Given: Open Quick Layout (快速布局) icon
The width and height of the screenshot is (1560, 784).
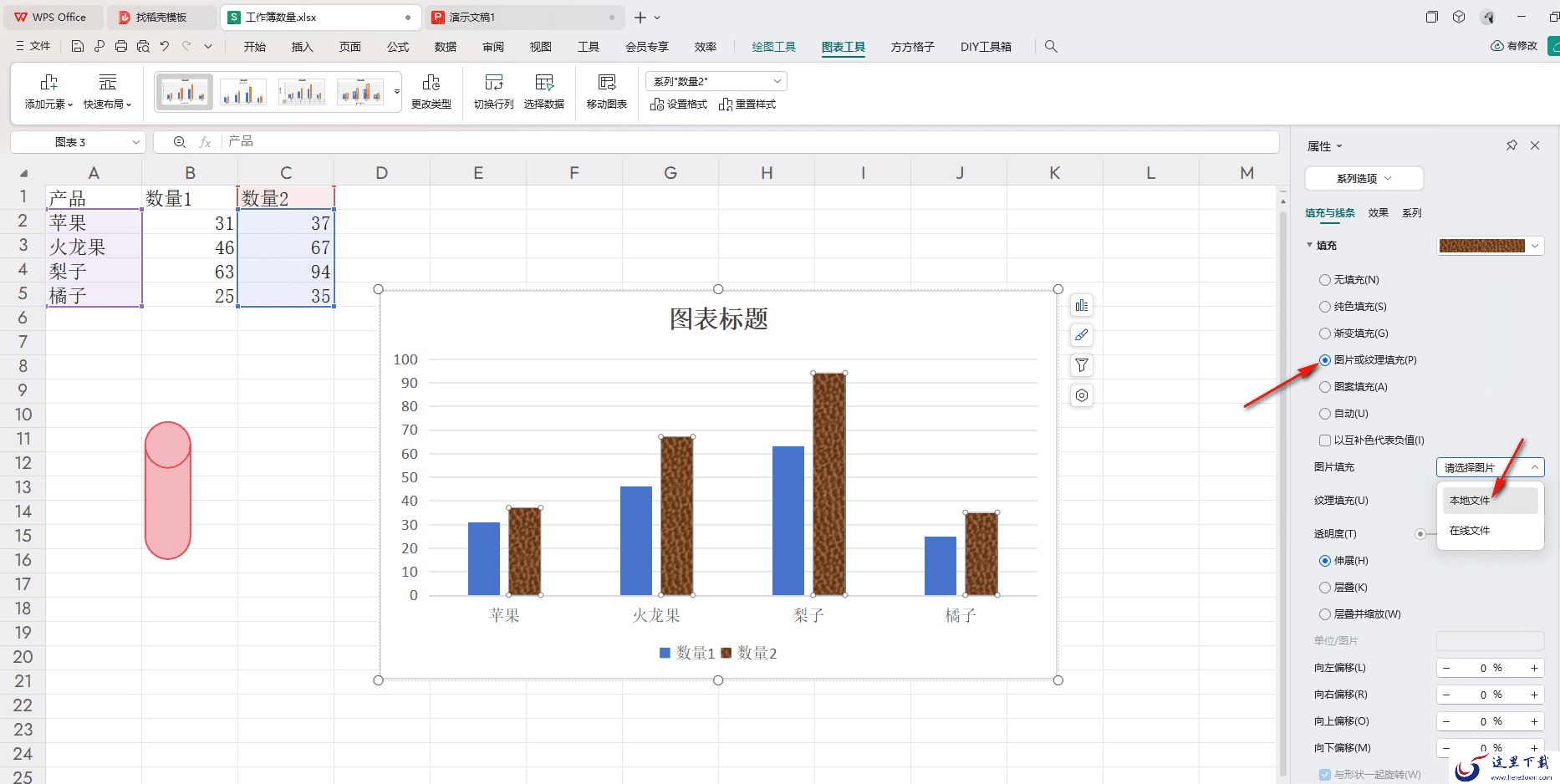Looking at the screenshot, I should coord(107,82).
